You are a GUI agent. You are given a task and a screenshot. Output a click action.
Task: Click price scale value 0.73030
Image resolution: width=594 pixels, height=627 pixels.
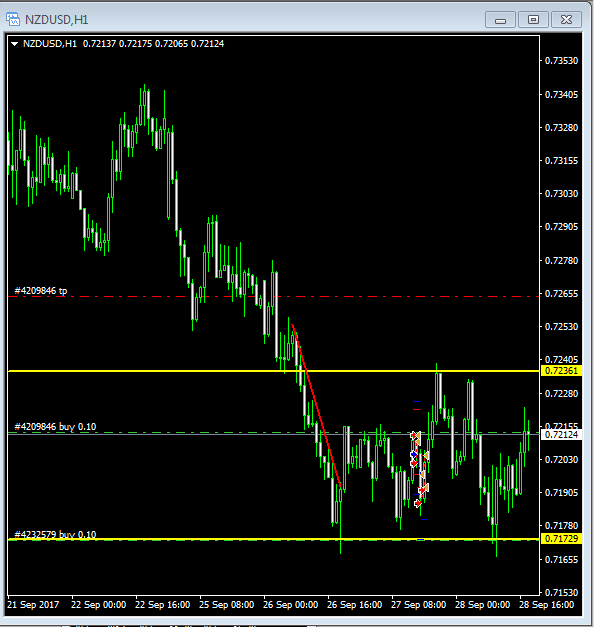tap(562, 194)
